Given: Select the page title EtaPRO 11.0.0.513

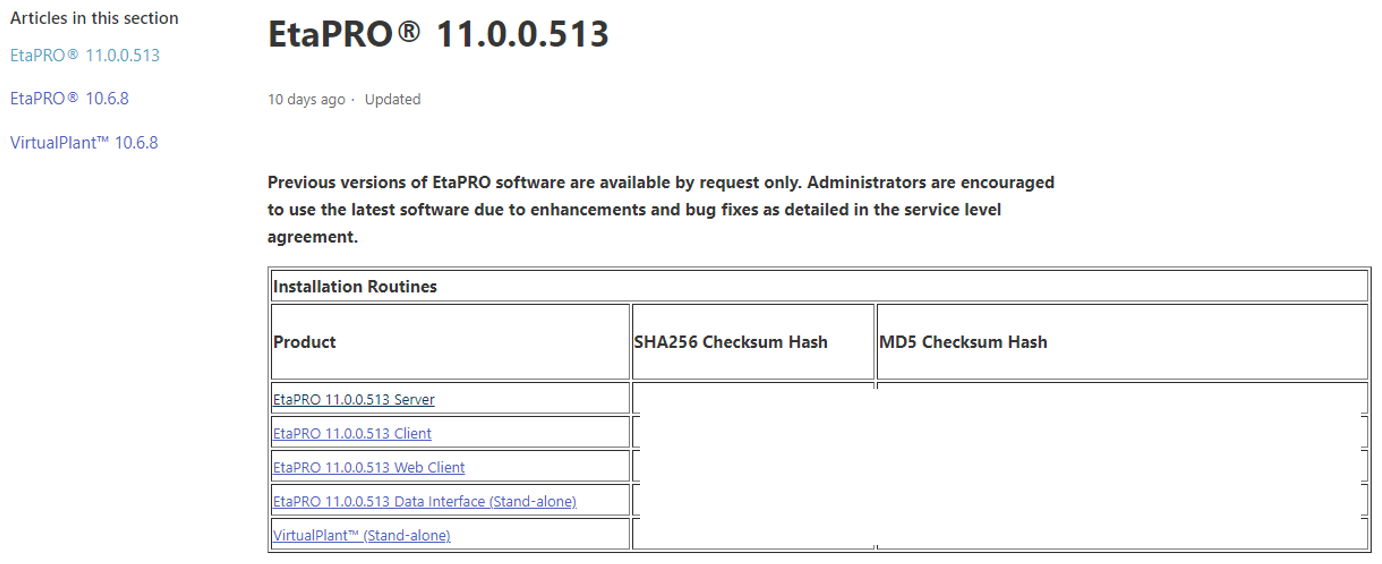Looking at the screenshot, I should [438, 34].
